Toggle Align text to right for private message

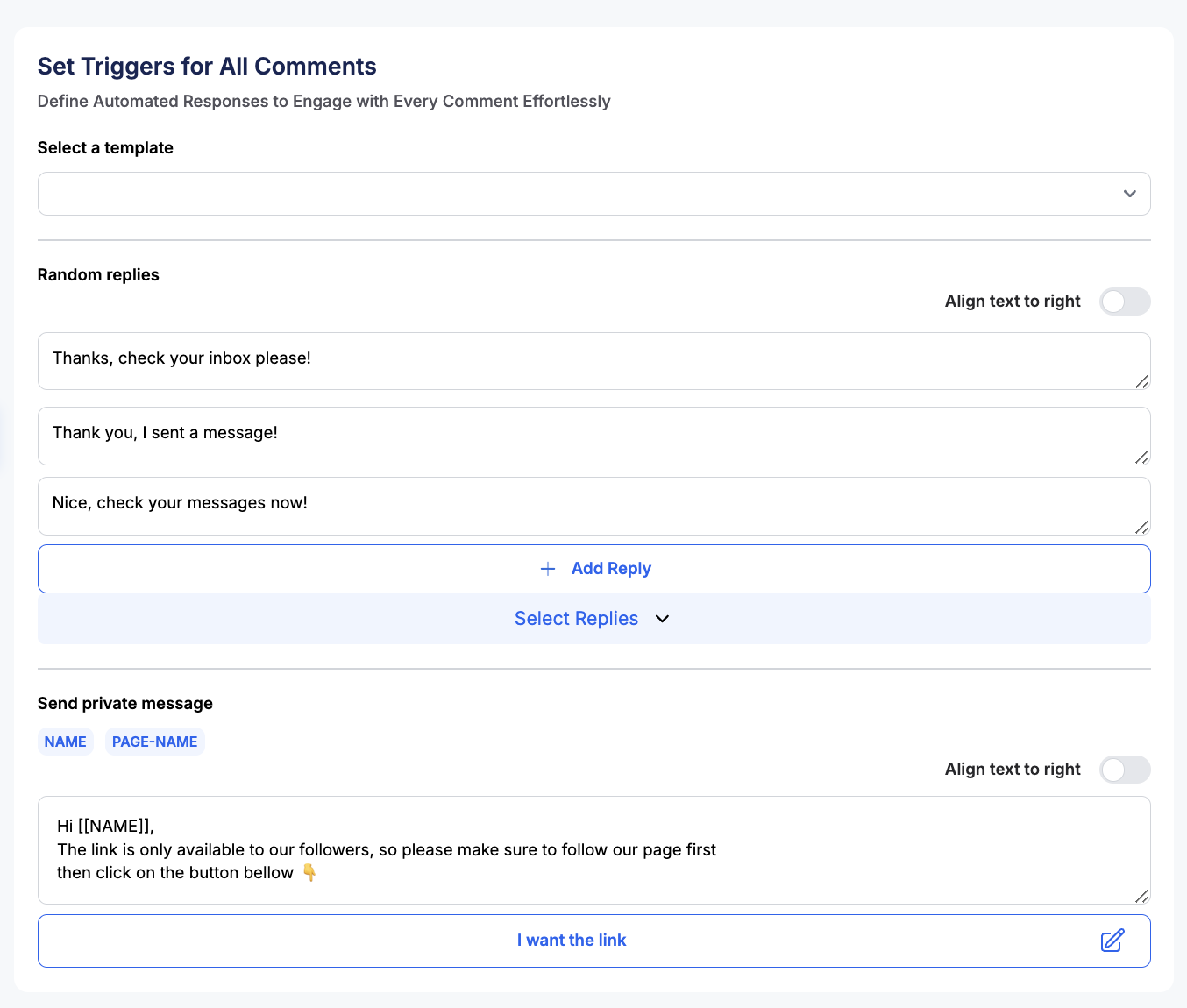point(1125,770)
